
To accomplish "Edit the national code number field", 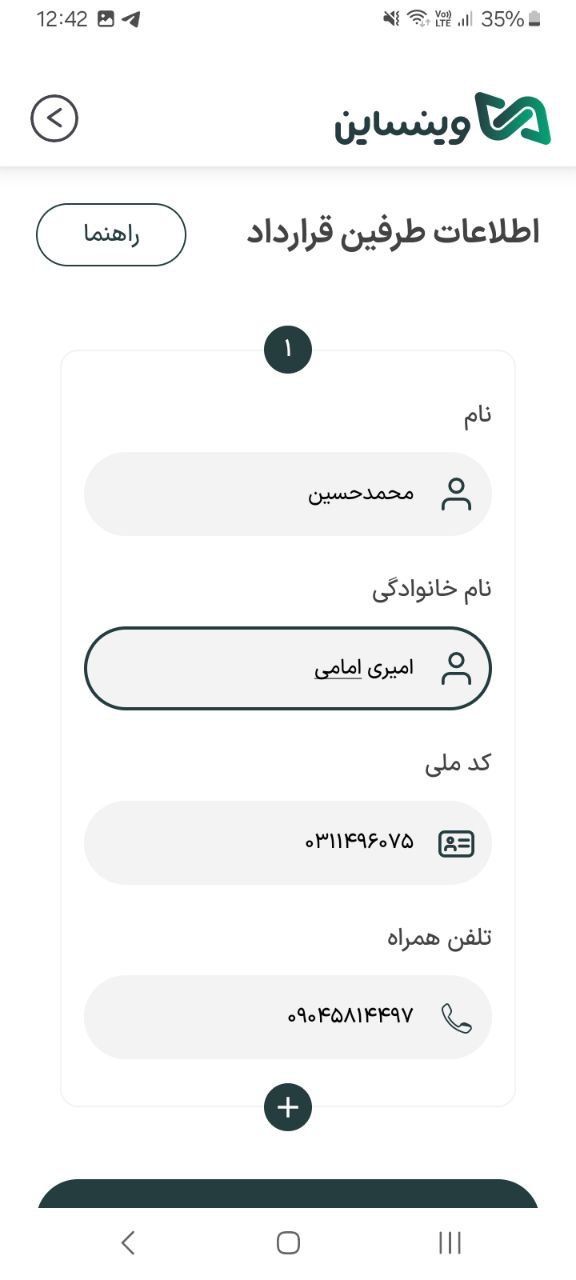I will click(288, 843).
